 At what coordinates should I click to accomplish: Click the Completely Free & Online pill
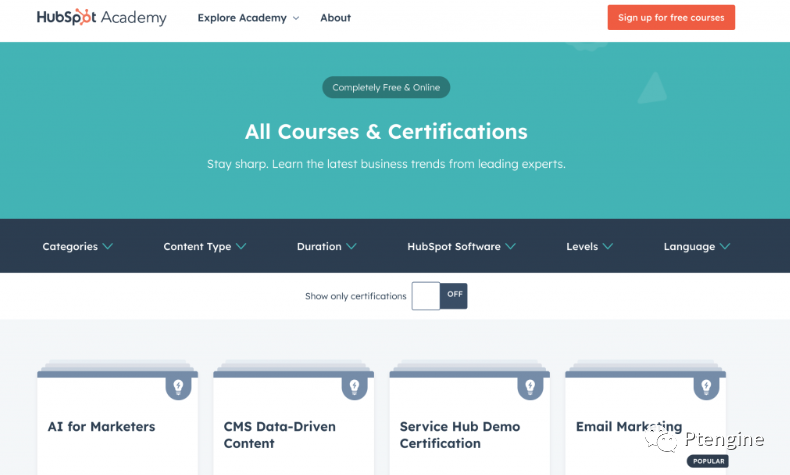386,87
